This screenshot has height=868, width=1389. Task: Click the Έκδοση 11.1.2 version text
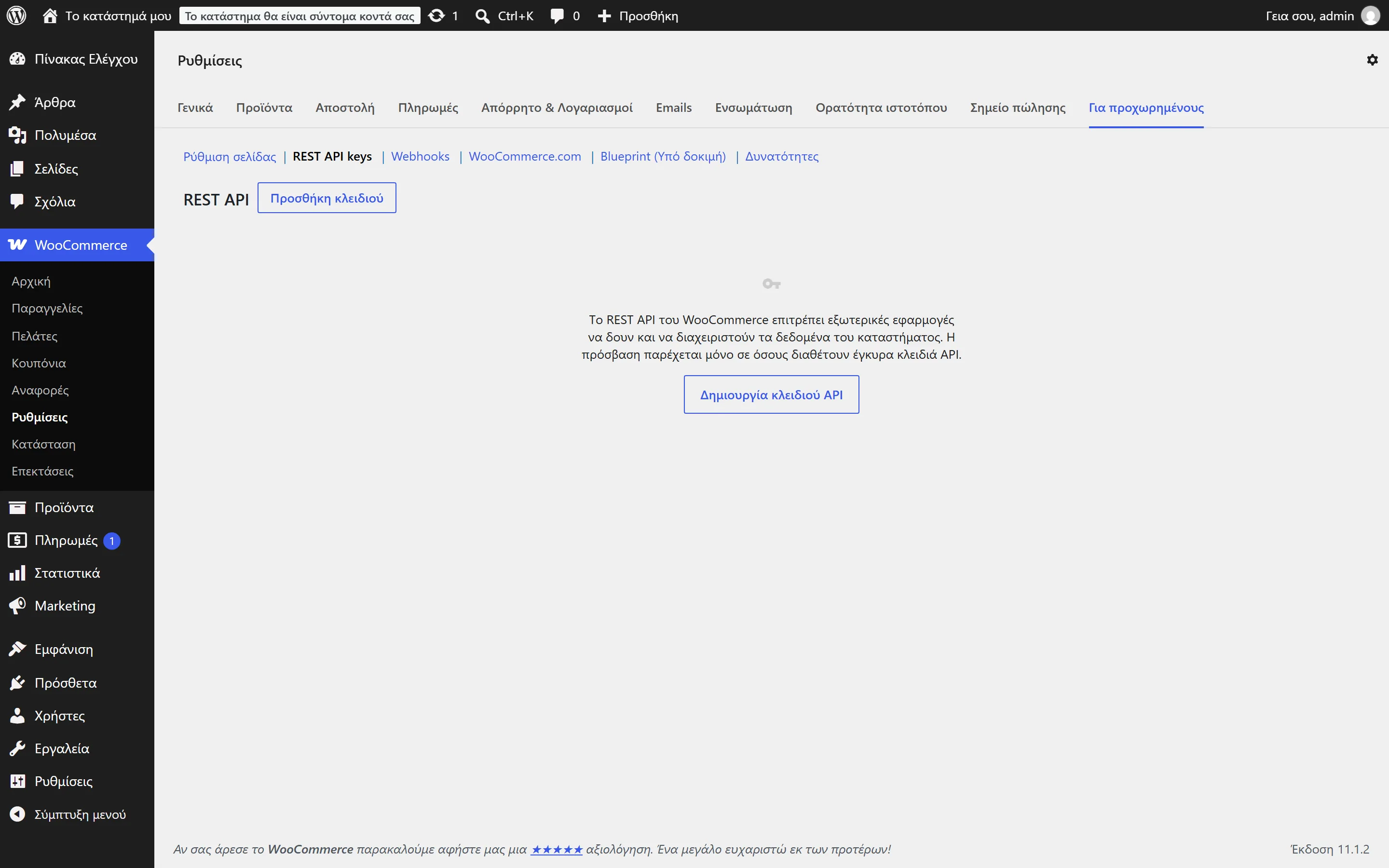coord(1330,849)
